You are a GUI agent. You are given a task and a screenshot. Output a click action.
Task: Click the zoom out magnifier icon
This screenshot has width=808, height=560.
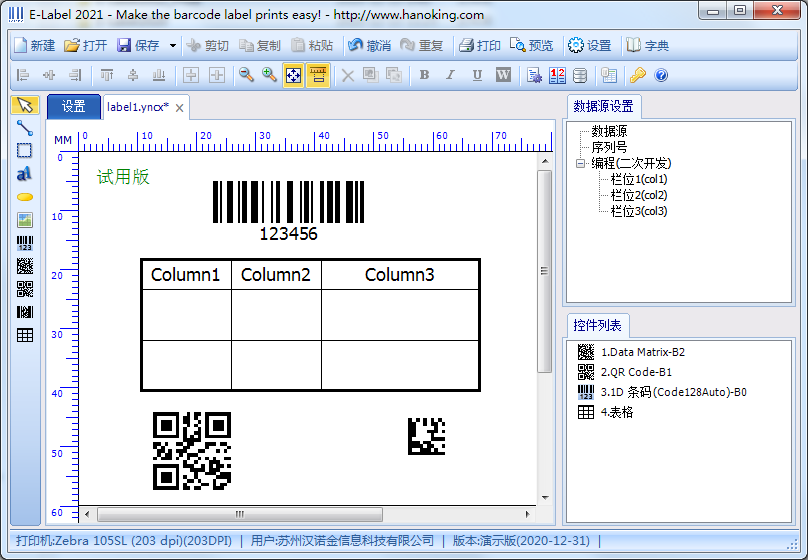[x=246, y=75]
